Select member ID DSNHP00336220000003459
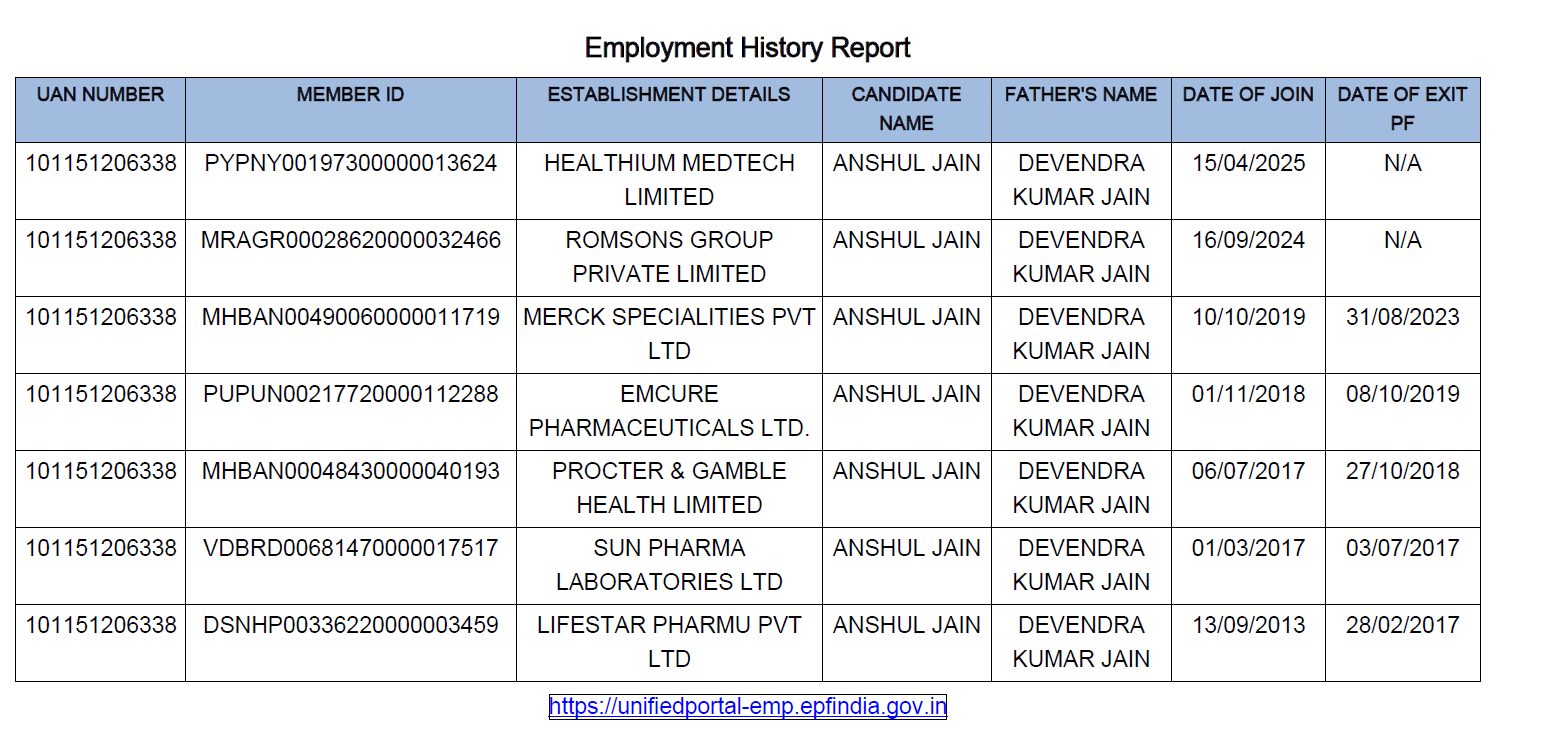Viewport: 1541px width, 733px height. [x=350, y=626]
